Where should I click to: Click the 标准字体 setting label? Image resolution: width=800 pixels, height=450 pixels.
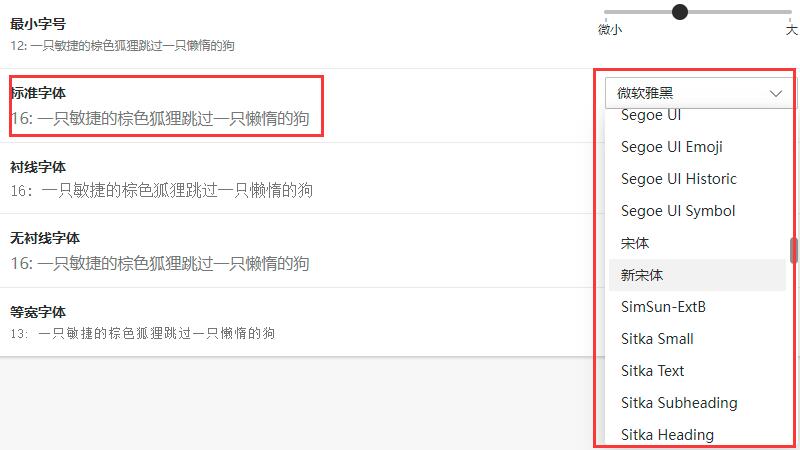38,93
